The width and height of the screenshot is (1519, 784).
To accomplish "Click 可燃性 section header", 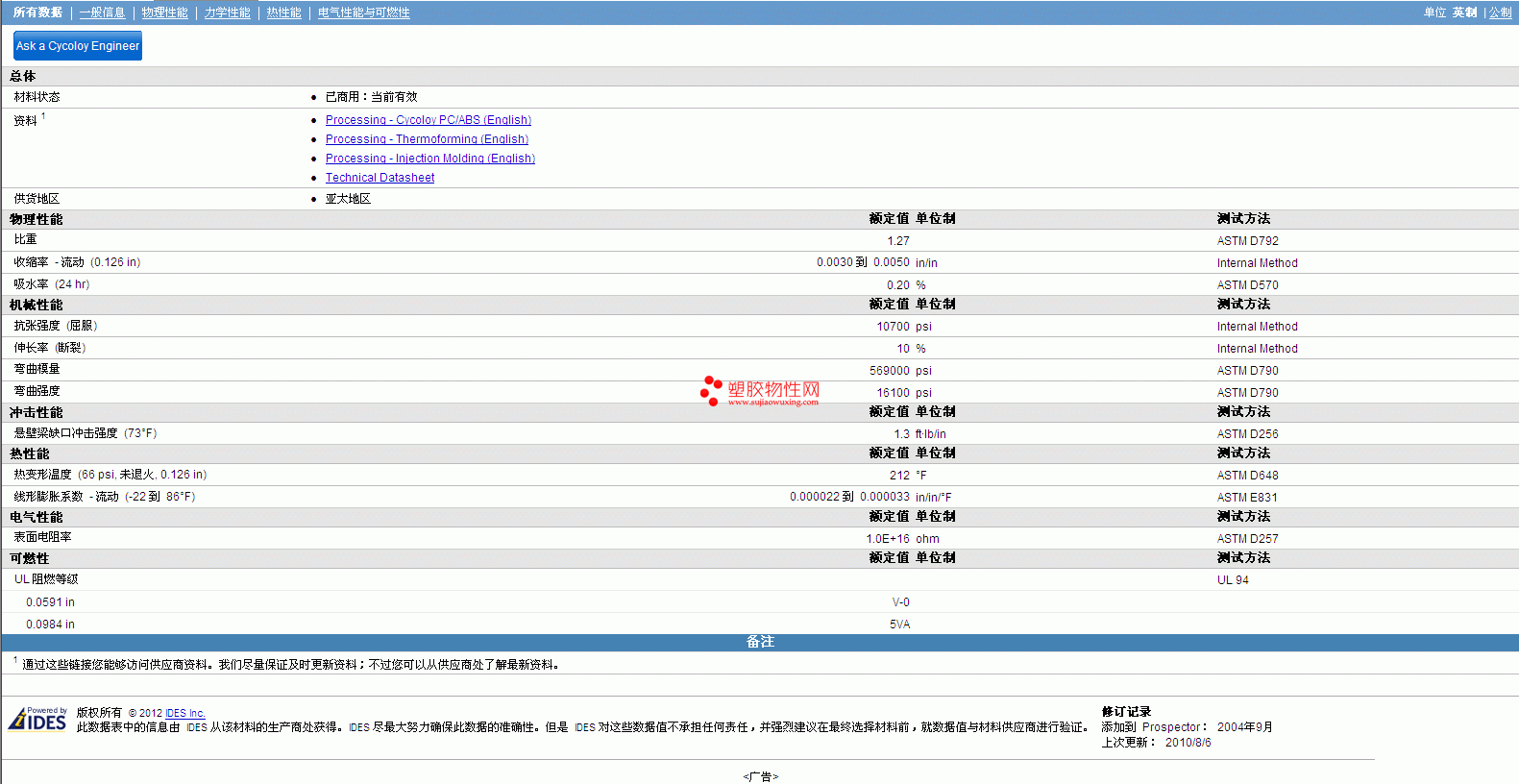I will [x=30, y=558].
